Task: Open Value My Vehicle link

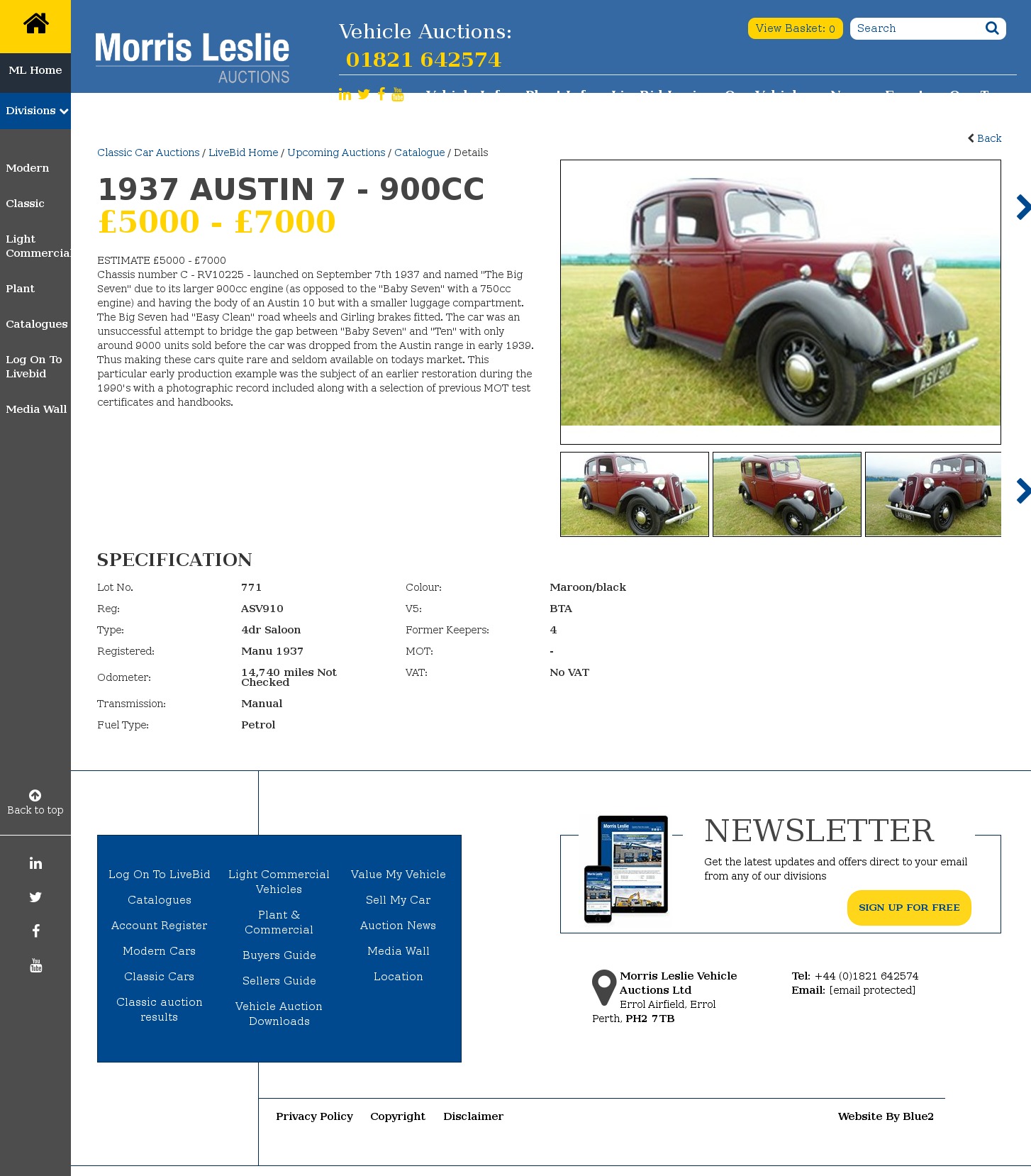Action: [x=399, y=875]
